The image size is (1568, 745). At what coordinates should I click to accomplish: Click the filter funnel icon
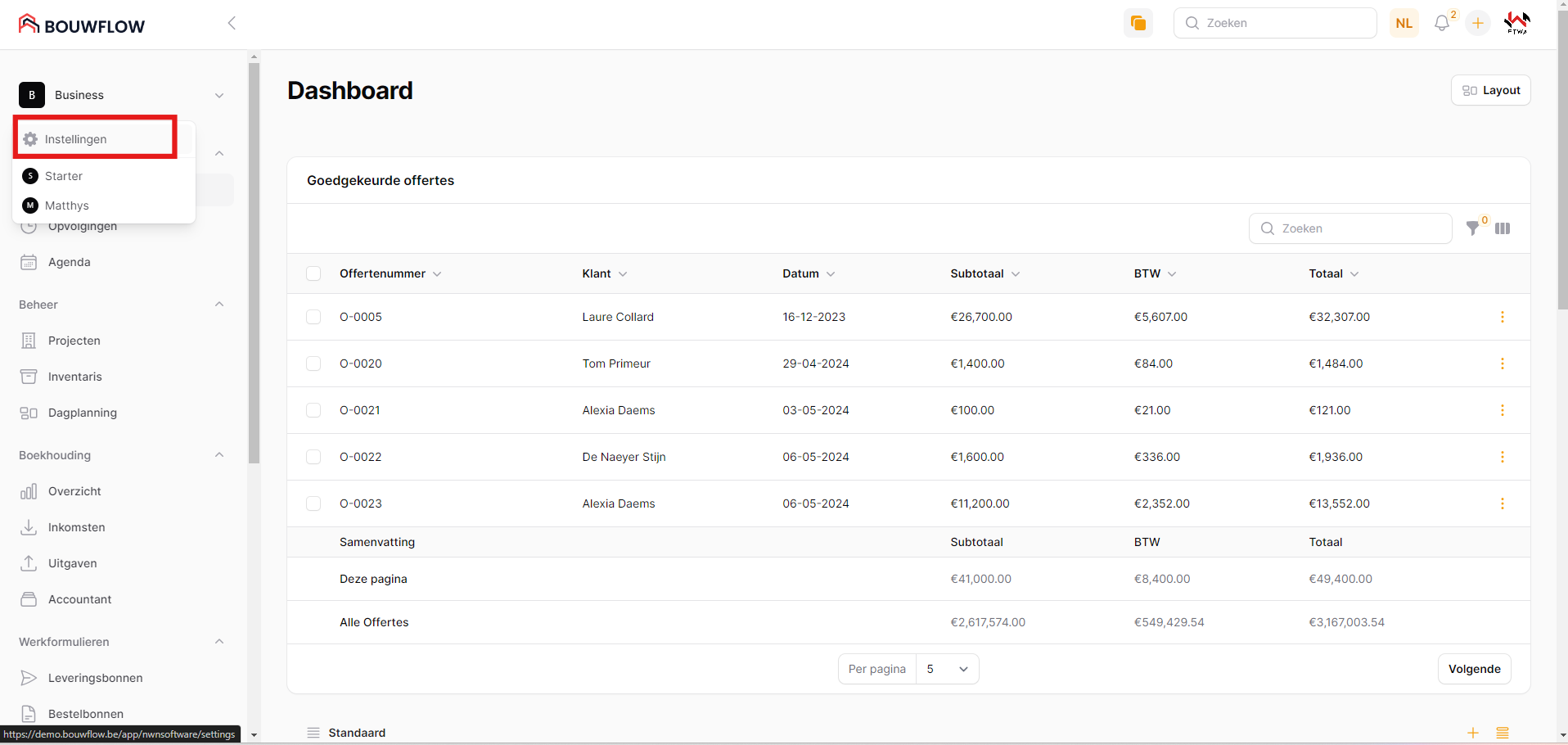coord(1472,228)
